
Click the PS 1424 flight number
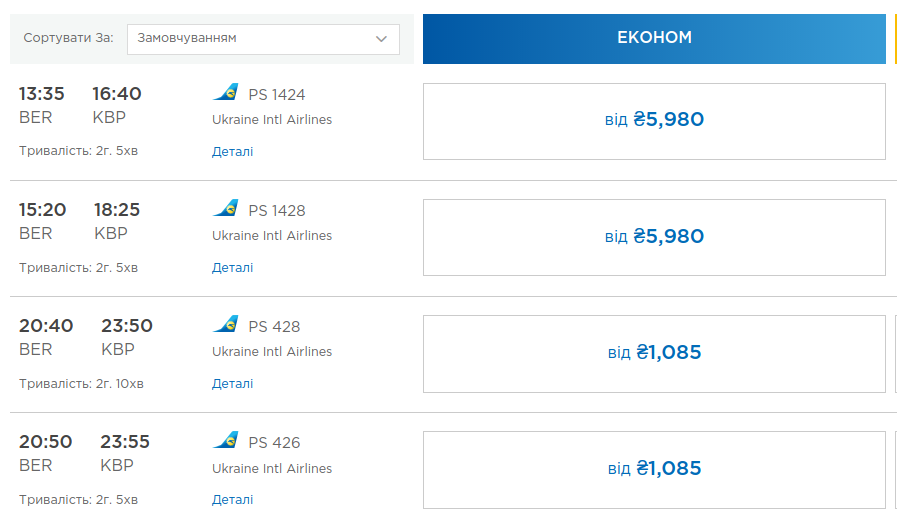pyautogui.click(x=277, y=95)
